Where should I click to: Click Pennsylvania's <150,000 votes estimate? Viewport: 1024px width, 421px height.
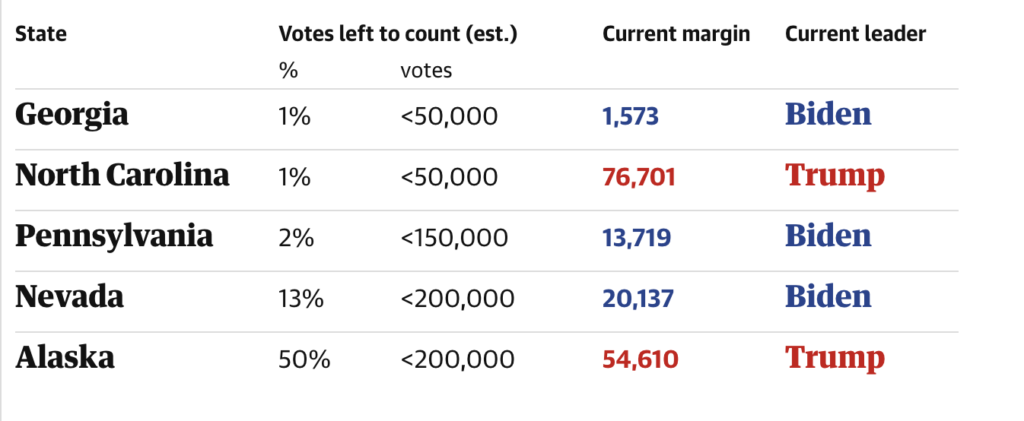pos(454,238)
